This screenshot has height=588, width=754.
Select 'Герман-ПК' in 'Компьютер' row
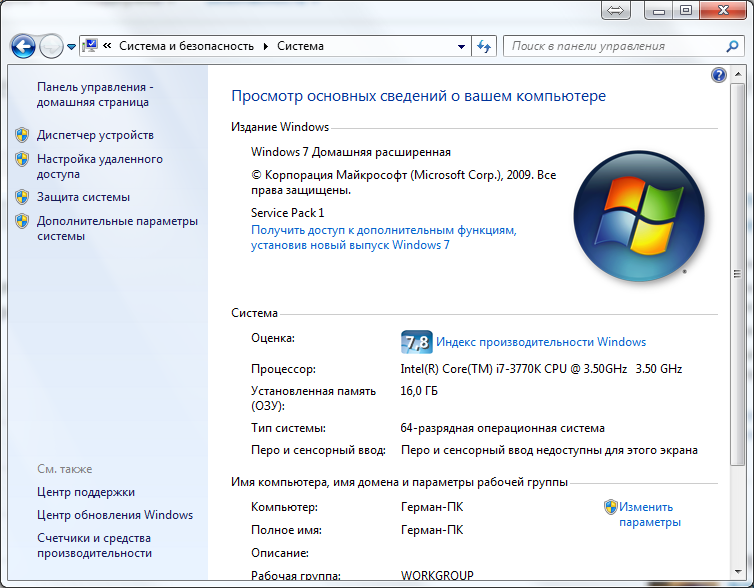[432, 507]
